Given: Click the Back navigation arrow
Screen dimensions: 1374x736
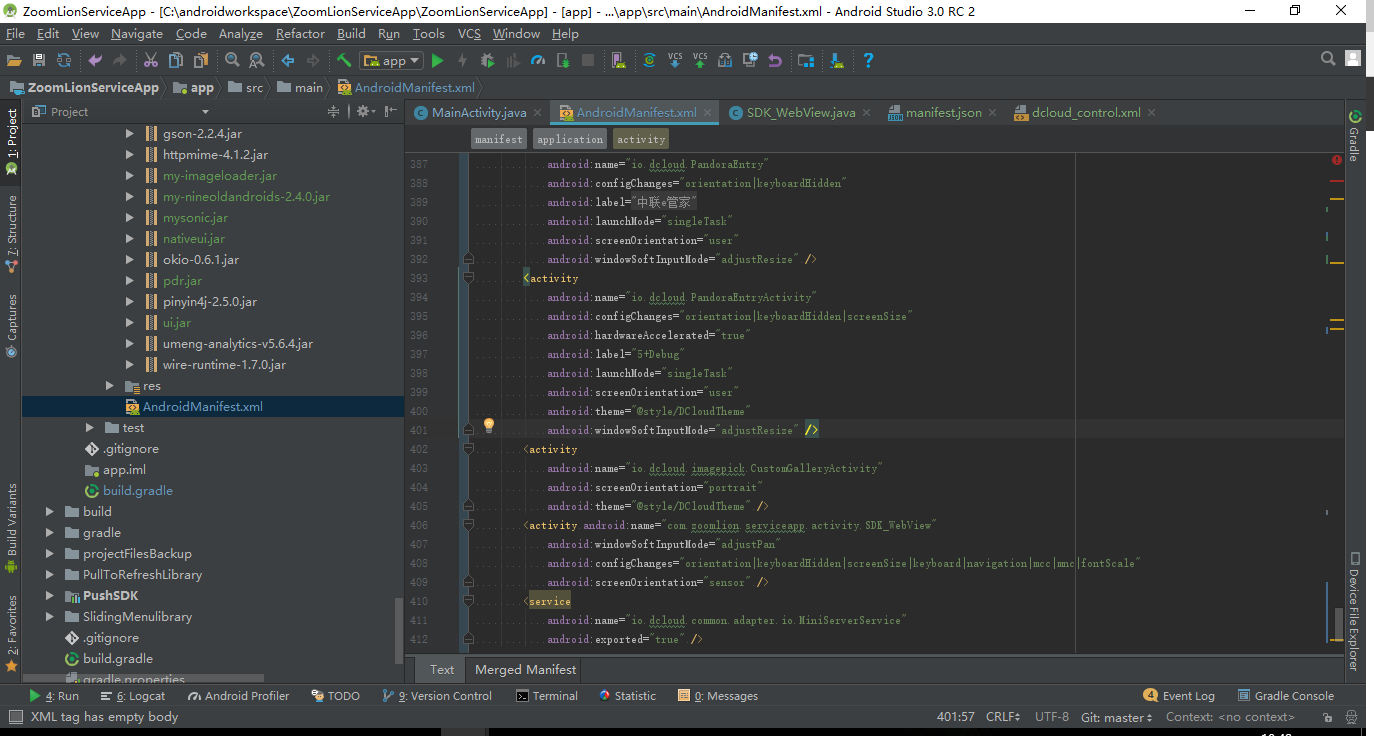Looking at the screenshot, I should (288, 61).
